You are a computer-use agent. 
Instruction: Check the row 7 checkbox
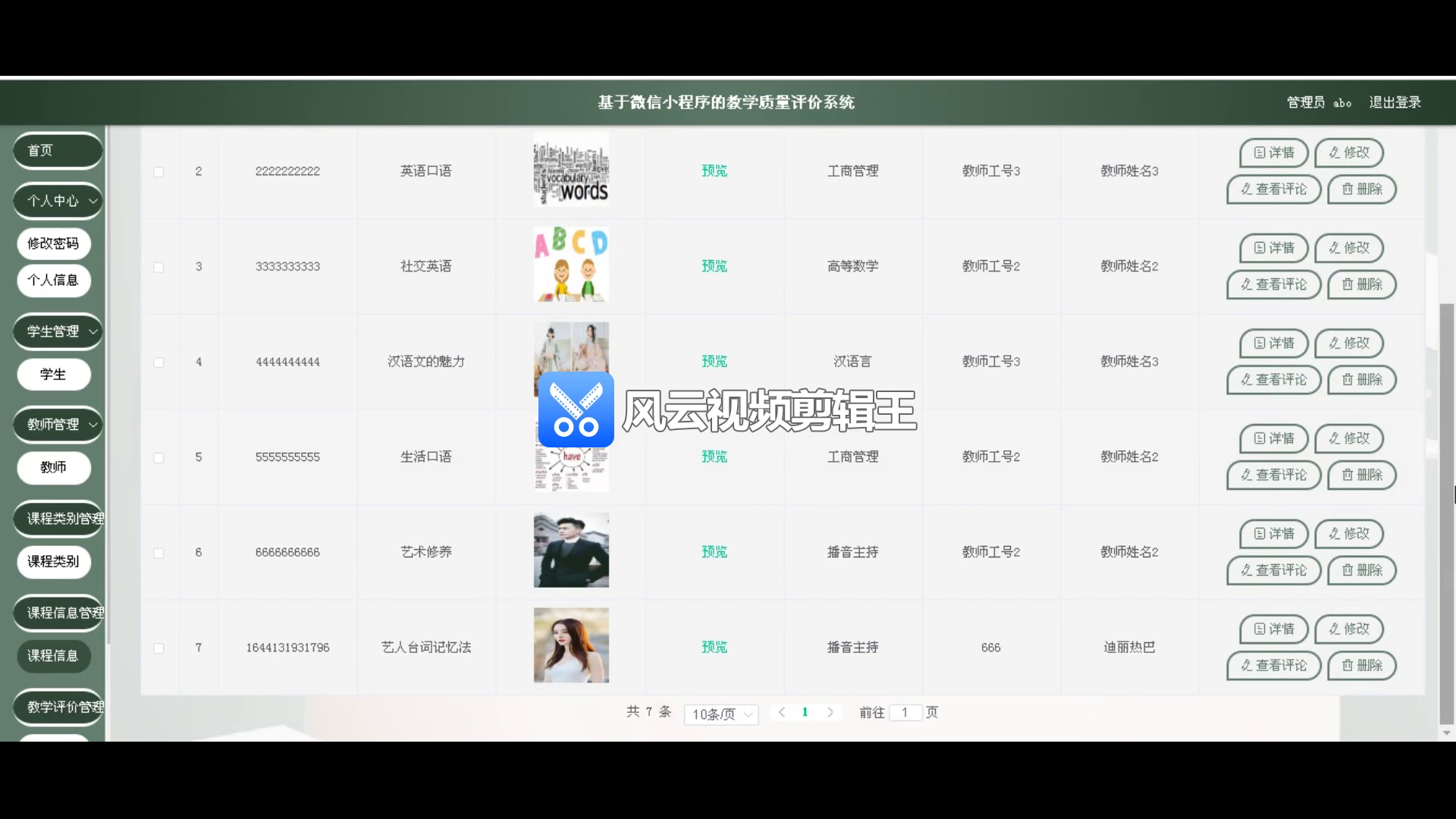158,648
